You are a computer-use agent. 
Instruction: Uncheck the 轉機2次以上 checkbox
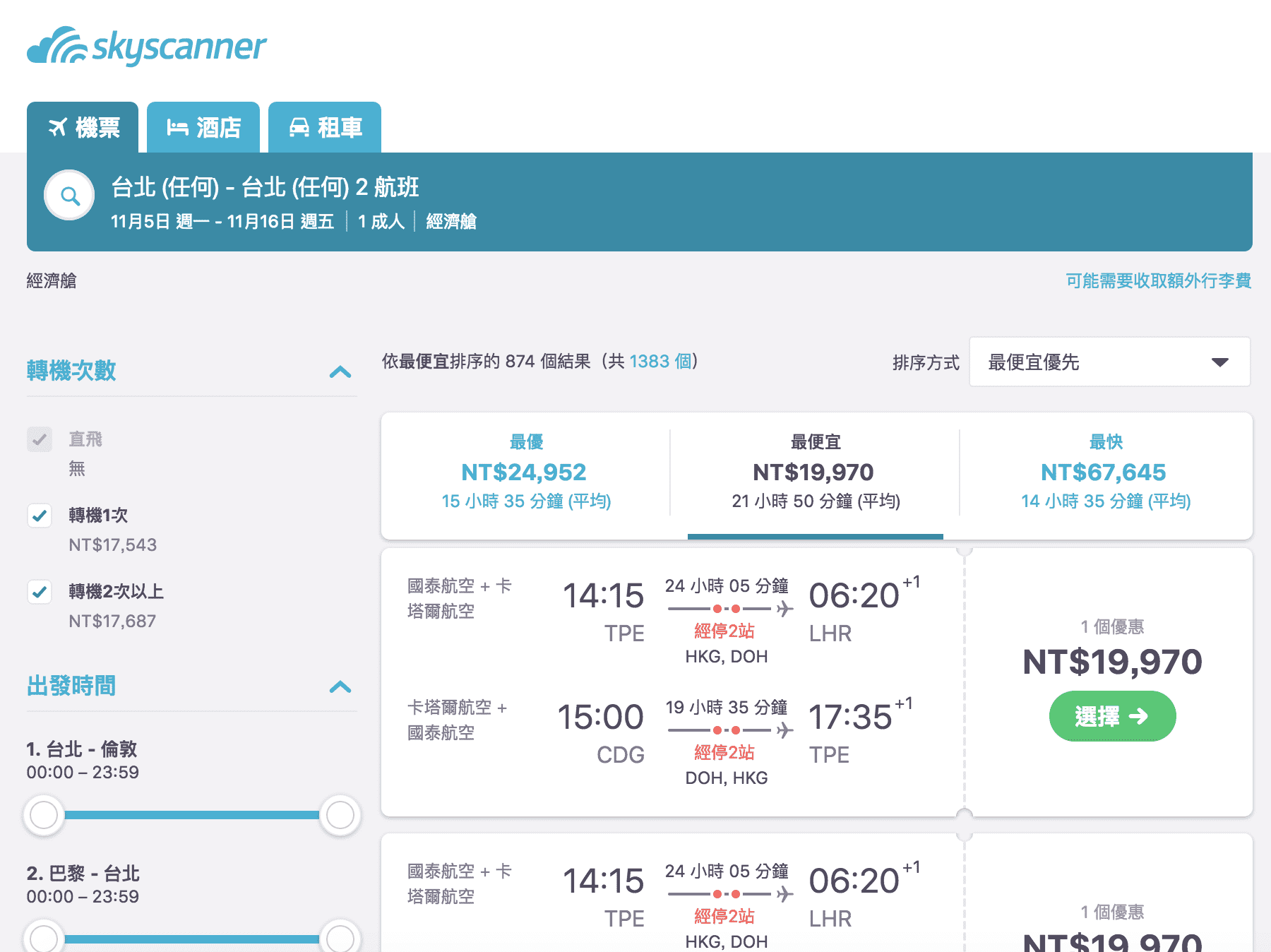point(40,592)
